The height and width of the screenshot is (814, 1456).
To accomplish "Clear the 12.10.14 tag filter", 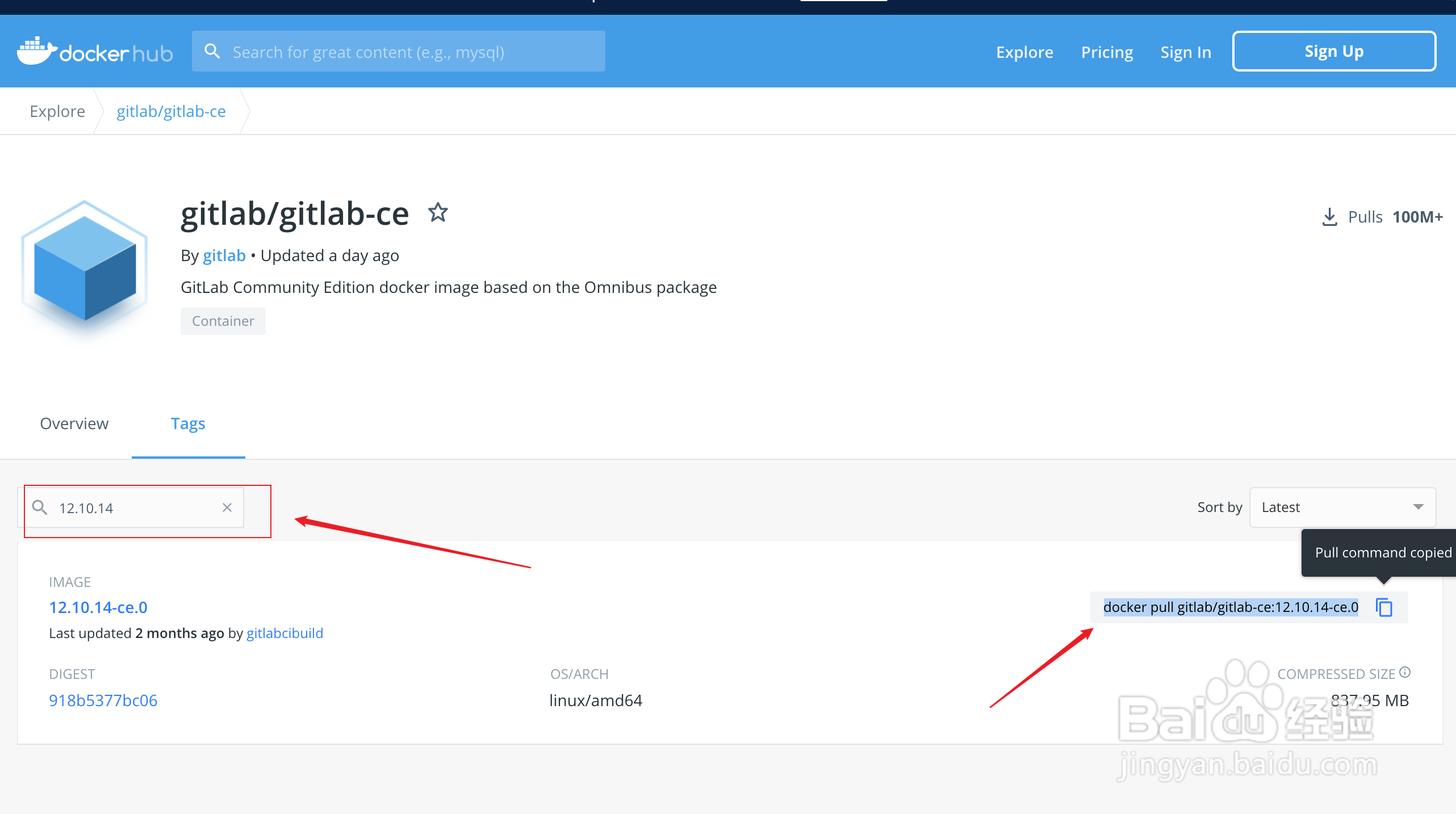I will [x=227, y=507].
